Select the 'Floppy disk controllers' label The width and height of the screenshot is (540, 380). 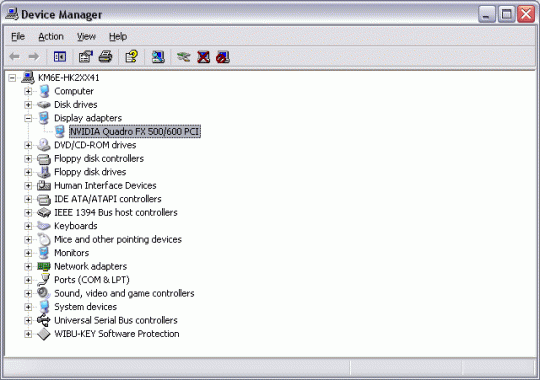99,158
